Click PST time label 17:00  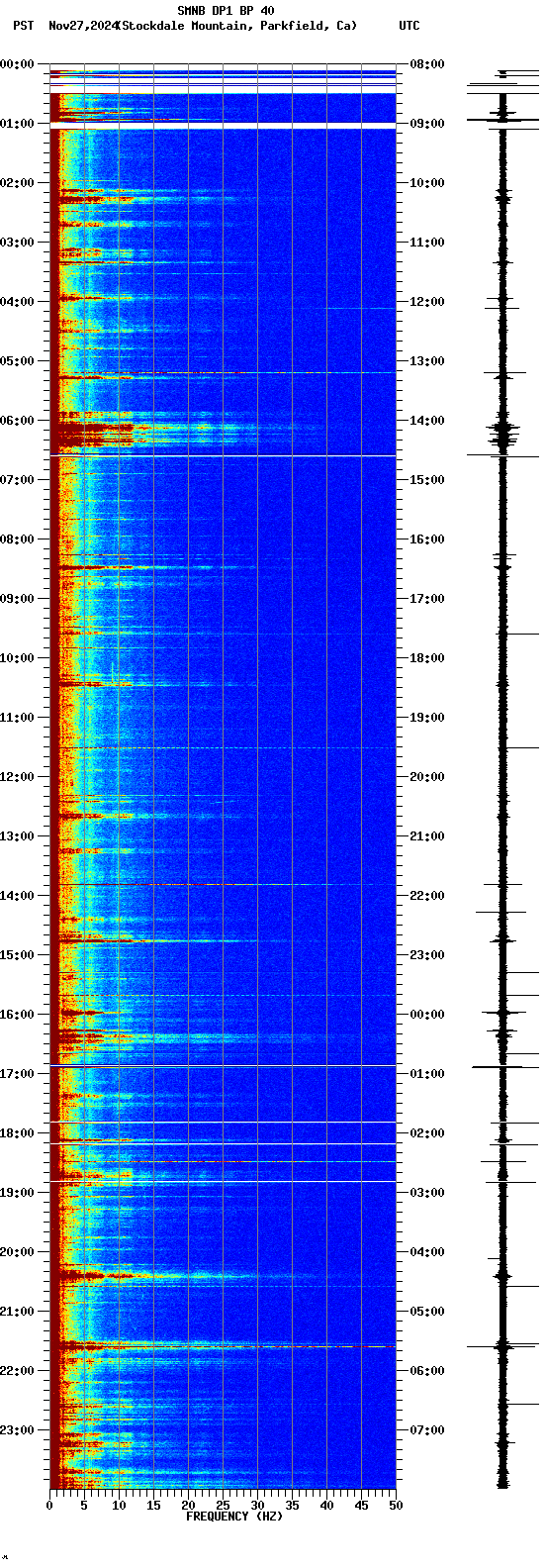17,1073
